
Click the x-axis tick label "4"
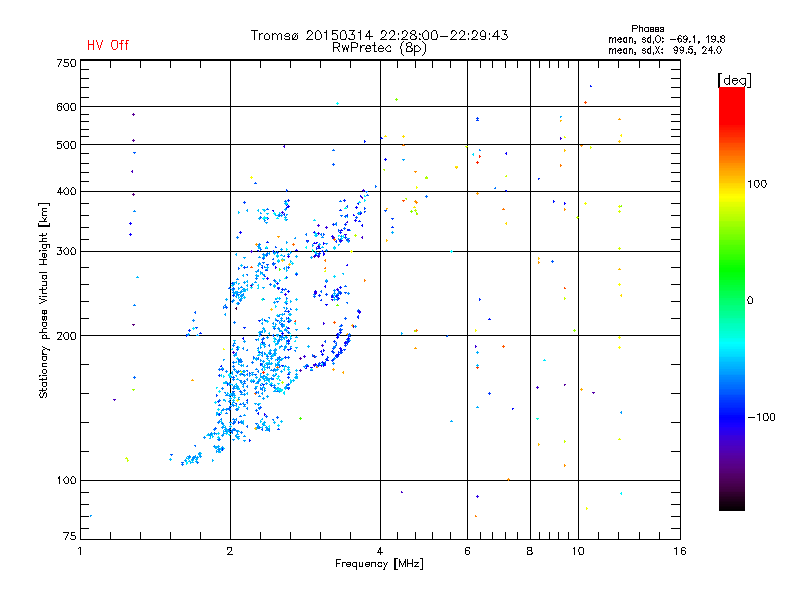pyautogui.click(x=380, y=551)
